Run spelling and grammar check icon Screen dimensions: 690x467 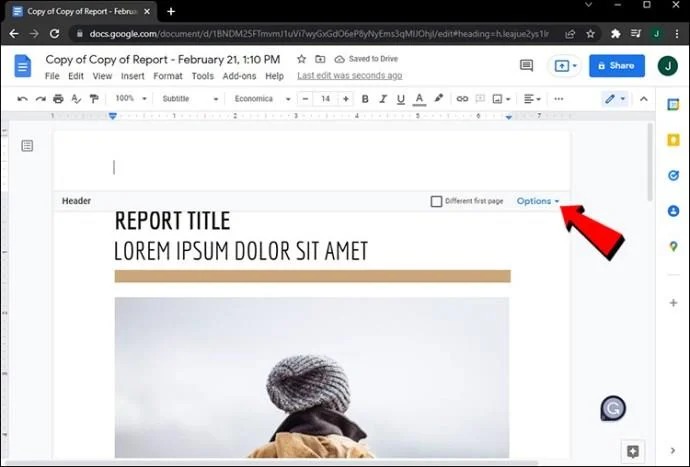point(76,99)
